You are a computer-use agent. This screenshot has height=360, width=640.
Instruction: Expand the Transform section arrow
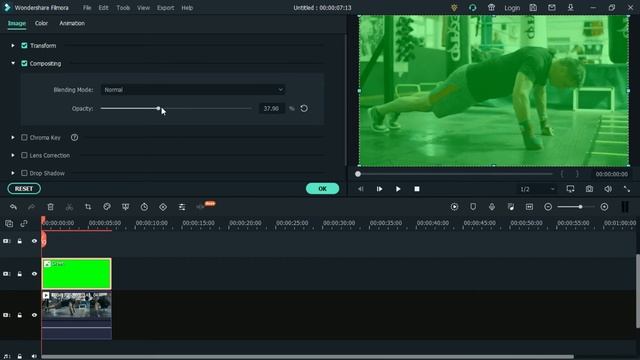coord(13,45)
